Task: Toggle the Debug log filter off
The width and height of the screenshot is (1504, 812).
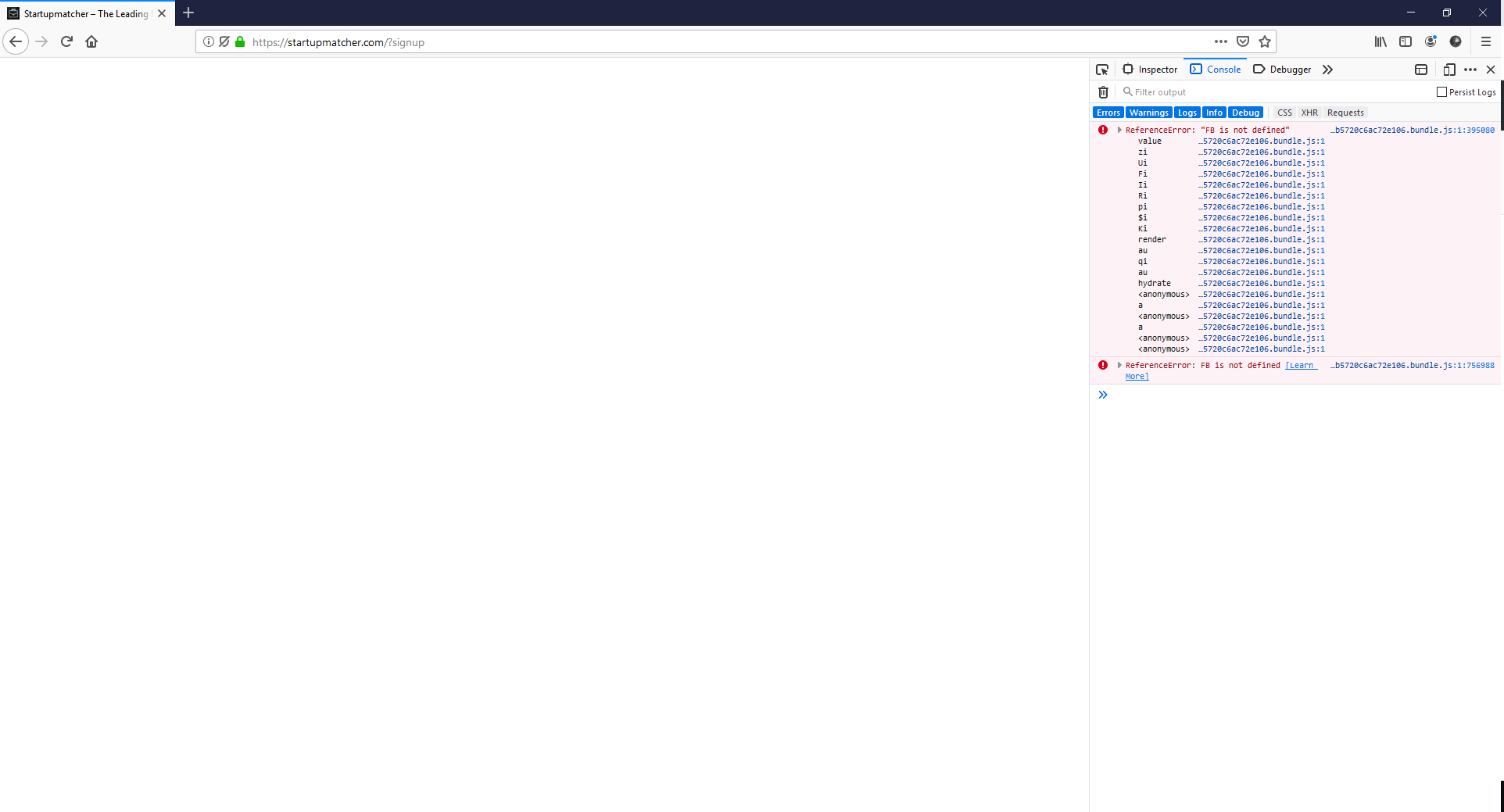Action: pyautogui.click(x=1245, y=112)
